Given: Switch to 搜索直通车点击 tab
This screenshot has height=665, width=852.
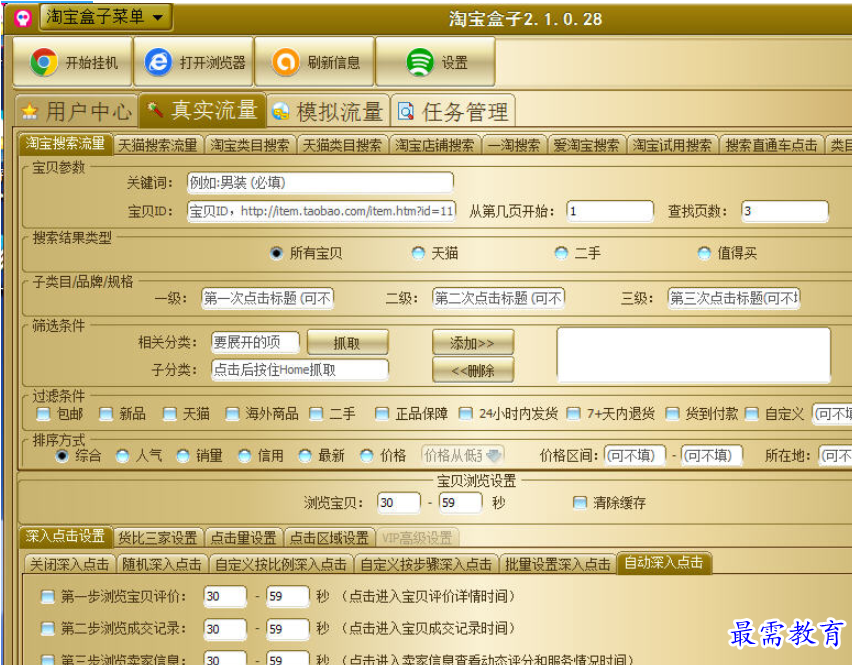Looking at the screenshot, I should [771, 145].
